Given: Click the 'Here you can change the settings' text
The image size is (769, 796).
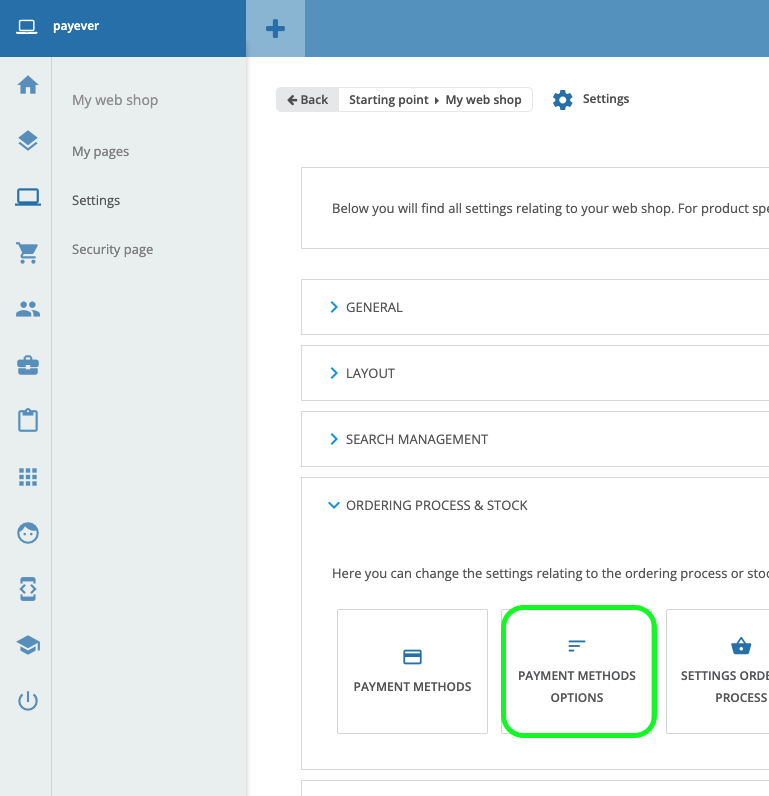Looking at the screenshot, I should [550, 574].
